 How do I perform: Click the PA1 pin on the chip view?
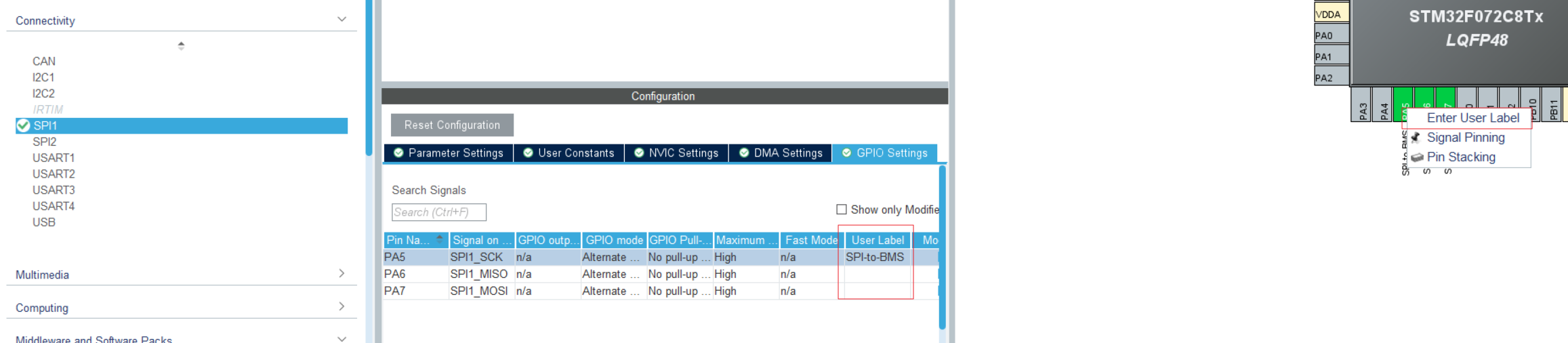click(1332, 56)
